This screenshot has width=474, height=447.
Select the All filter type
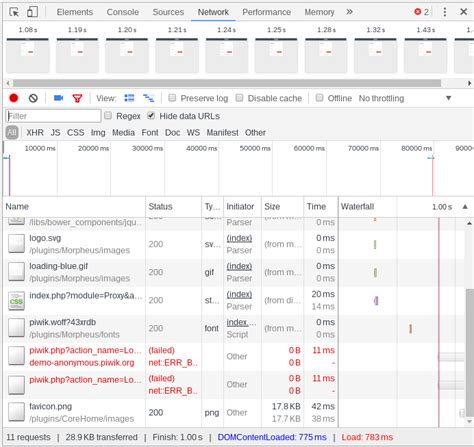(12, 133)
